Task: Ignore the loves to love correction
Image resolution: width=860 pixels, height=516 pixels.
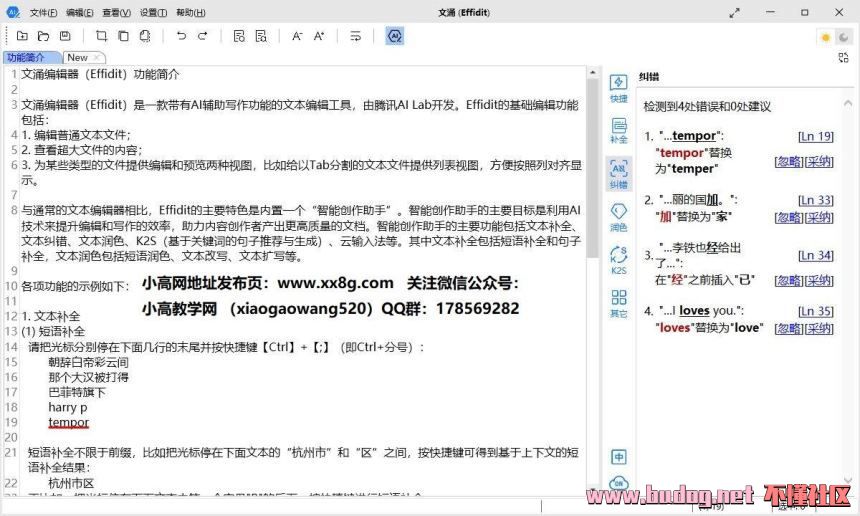Action: (x=789, y=328)
